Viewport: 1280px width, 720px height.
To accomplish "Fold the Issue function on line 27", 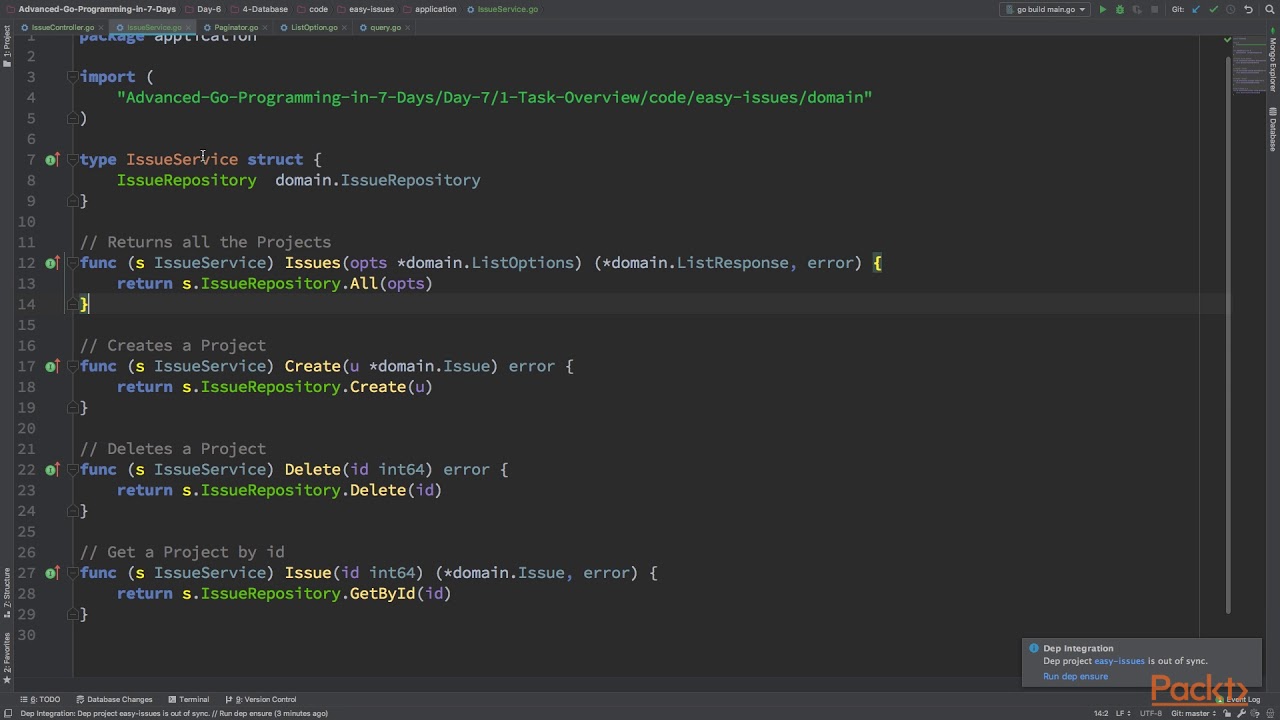I will point(72,573).
